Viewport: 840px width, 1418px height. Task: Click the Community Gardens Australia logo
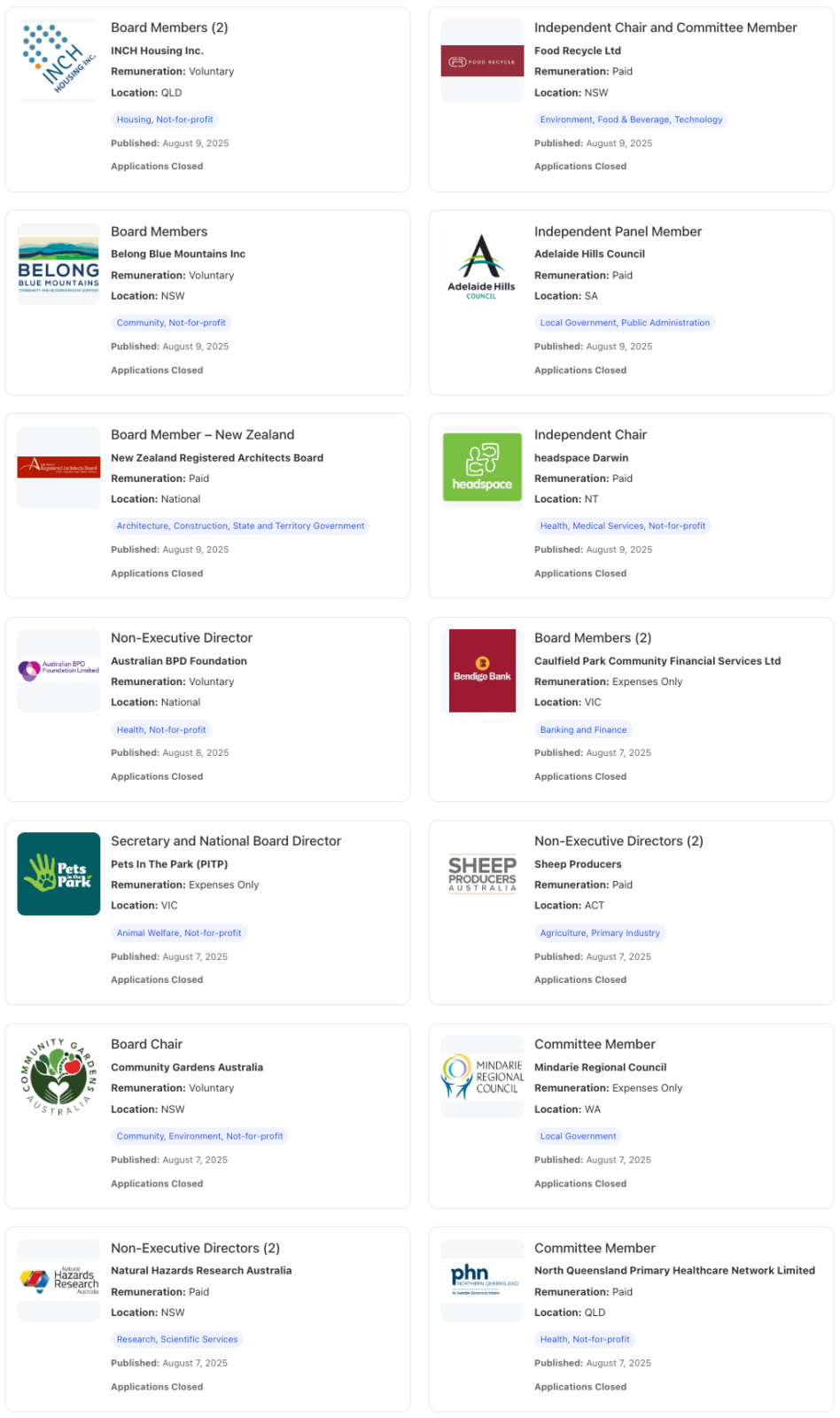click(58, 1077)
